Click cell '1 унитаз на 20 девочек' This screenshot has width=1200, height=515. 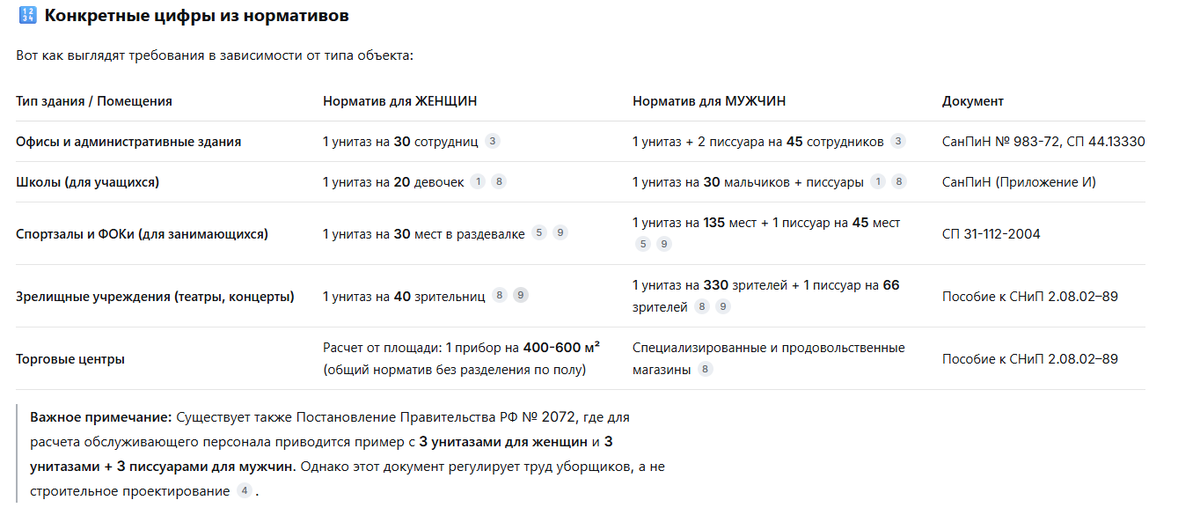[x=394, y=182]
